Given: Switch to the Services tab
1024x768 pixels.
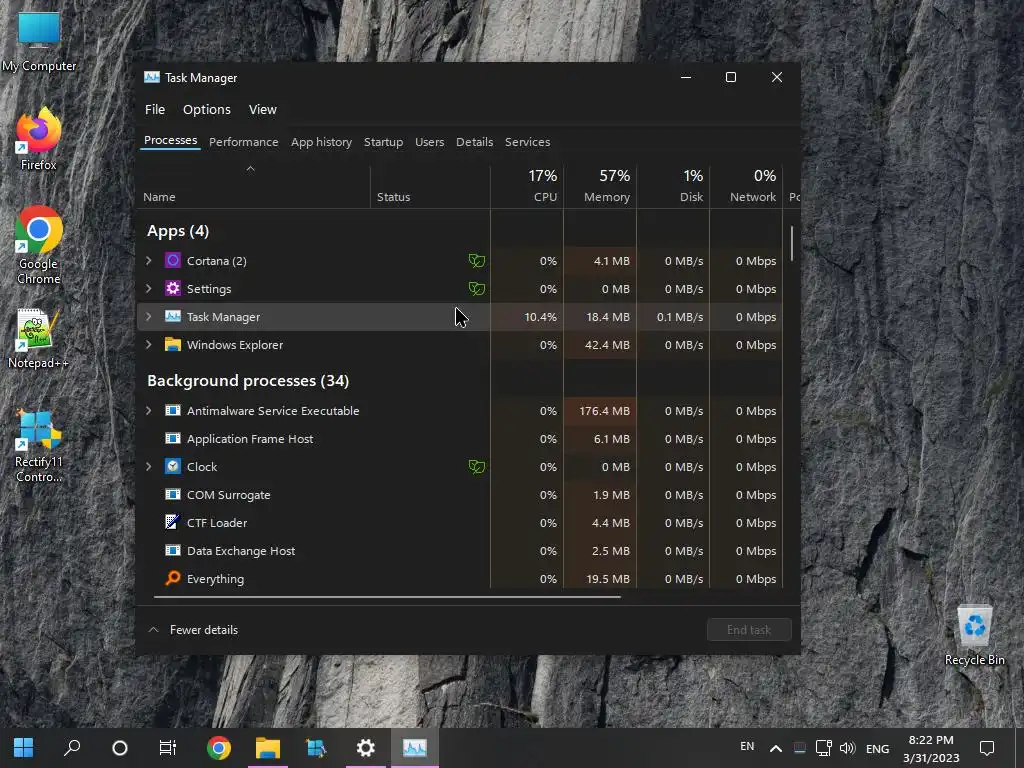Looking at the screenshot, I should coord(527,142).
